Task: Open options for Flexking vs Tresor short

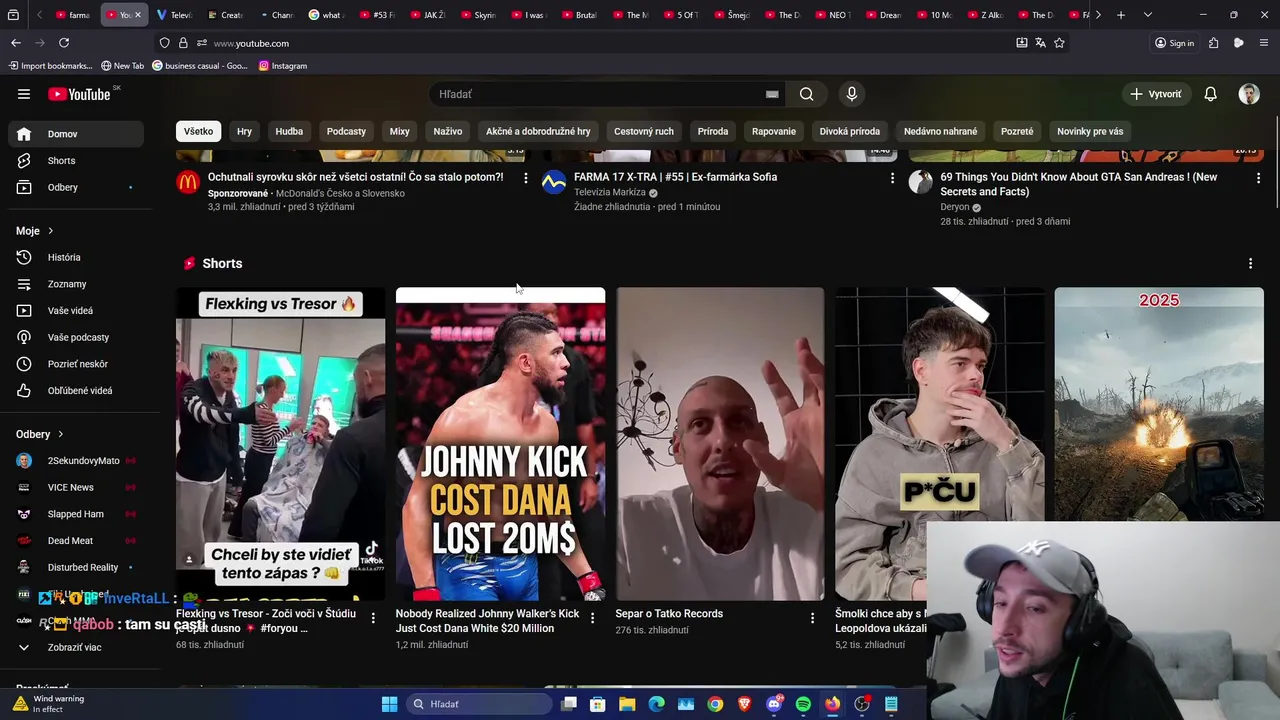Action: tap(373, 618)
